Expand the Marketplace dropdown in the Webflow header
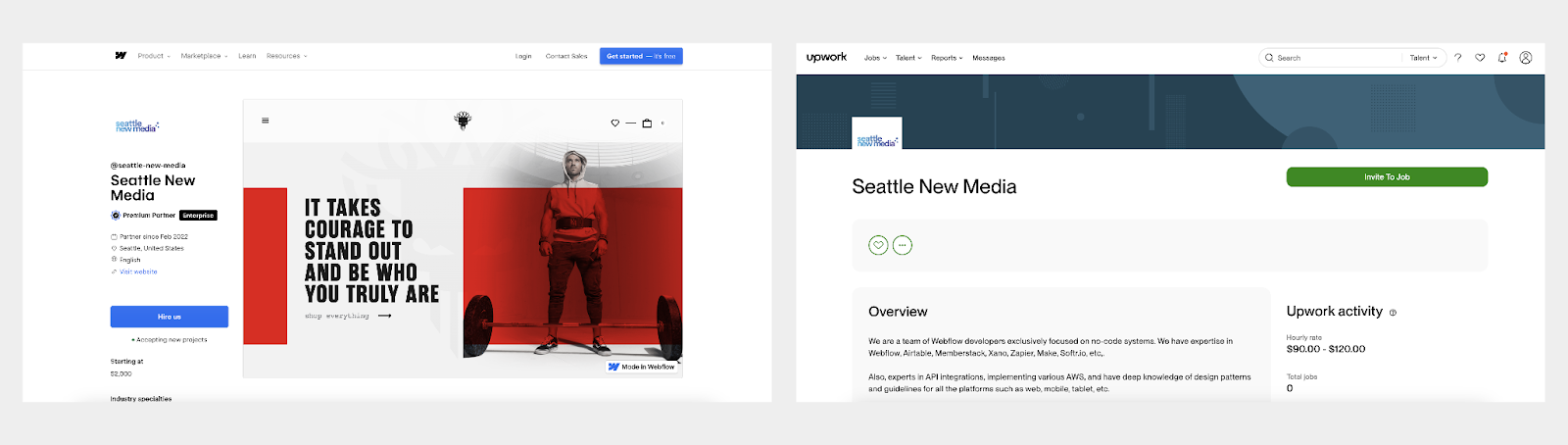Screen dimensions: 1568x445 [x=204, y=56]
